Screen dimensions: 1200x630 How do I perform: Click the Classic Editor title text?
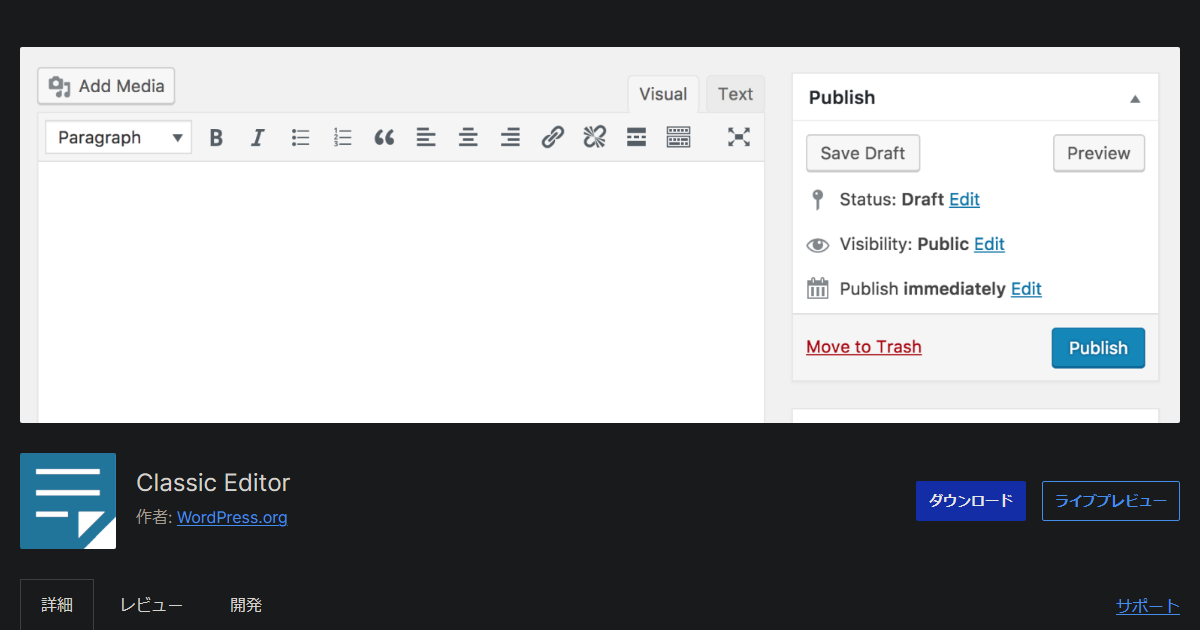(x=213, y=483)
